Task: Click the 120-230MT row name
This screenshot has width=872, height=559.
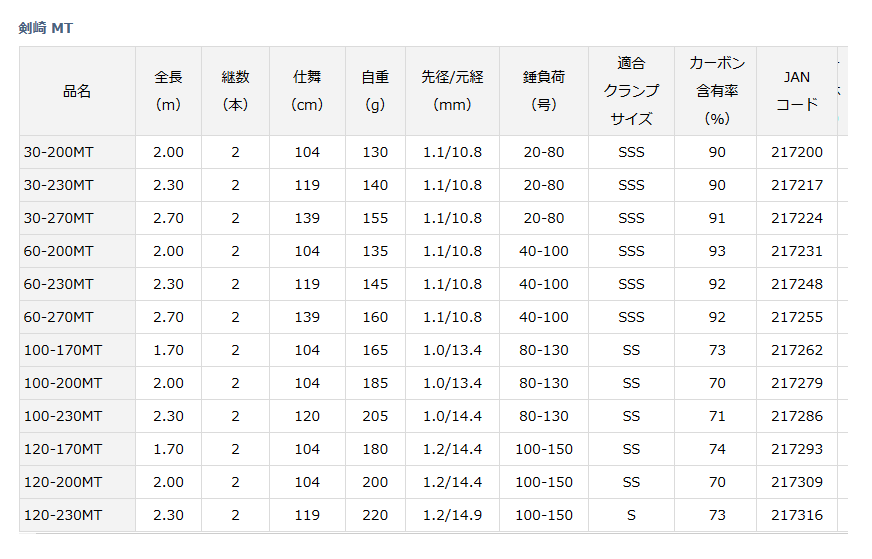Action: (x=63, y=515)
